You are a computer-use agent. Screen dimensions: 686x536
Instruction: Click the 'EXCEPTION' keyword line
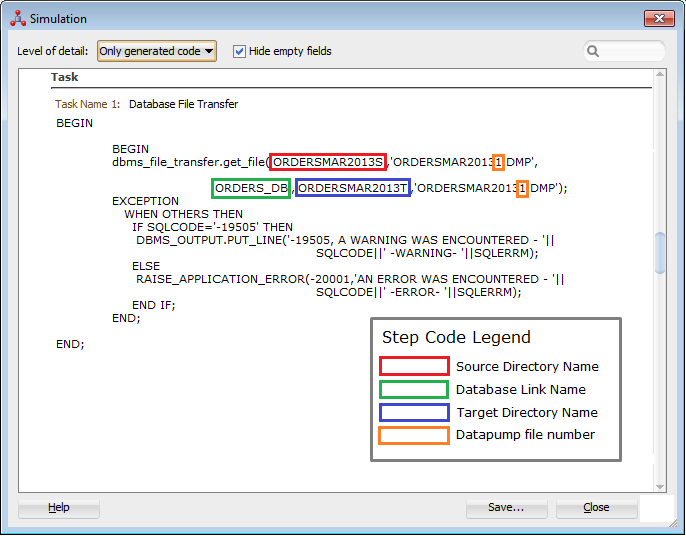(x=145, y=201)
